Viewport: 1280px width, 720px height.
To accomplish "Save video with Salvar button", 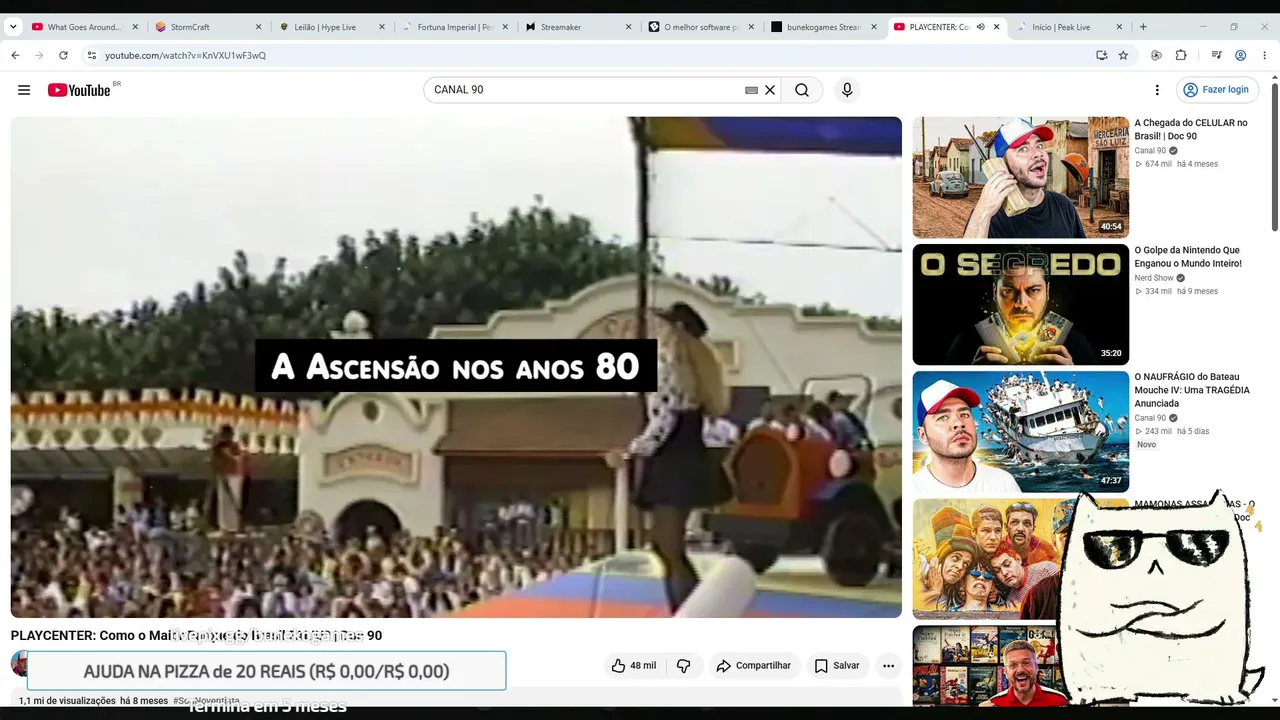I will tap(837, 666).
